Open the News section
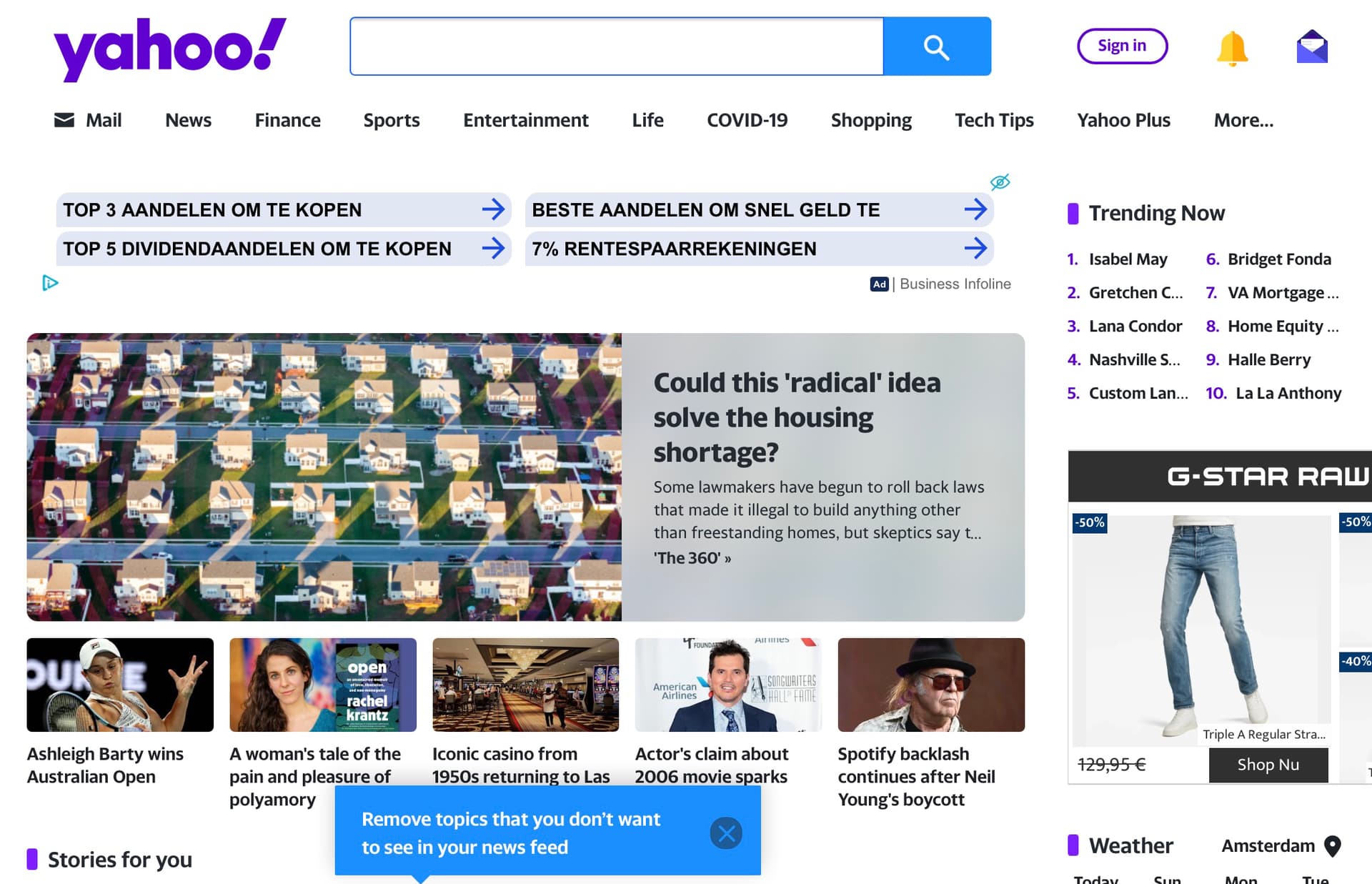This screenshot has width=1372, height=884. coord(188,120)
